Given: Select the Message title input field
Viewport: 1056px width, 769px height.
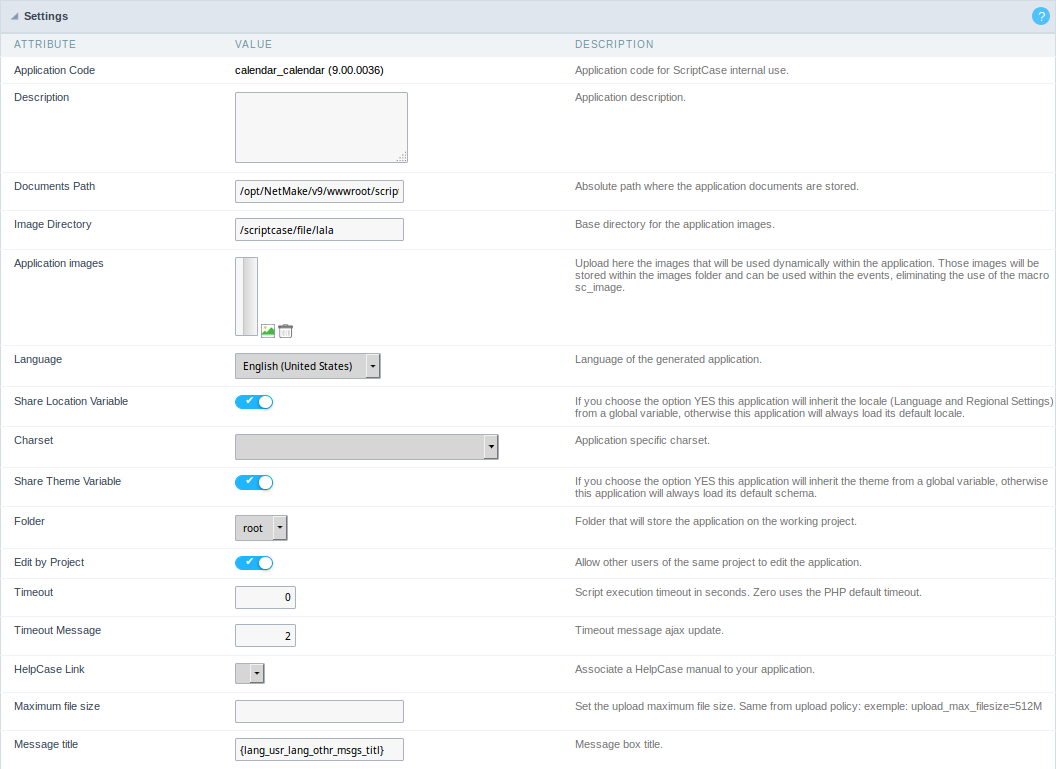Looking at the screenshot, I should pyautogui.click(x=319, y=749).
